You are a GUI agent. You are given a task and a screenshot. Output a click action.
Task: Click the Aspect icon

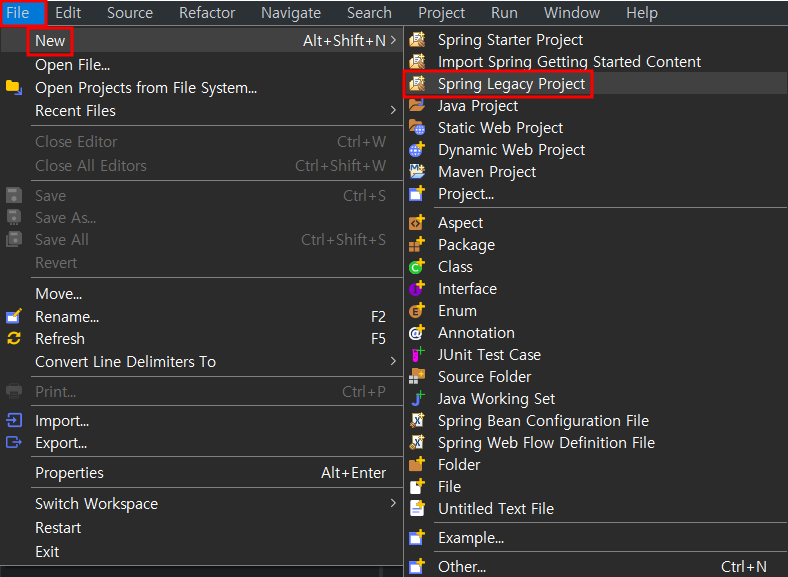417,222
